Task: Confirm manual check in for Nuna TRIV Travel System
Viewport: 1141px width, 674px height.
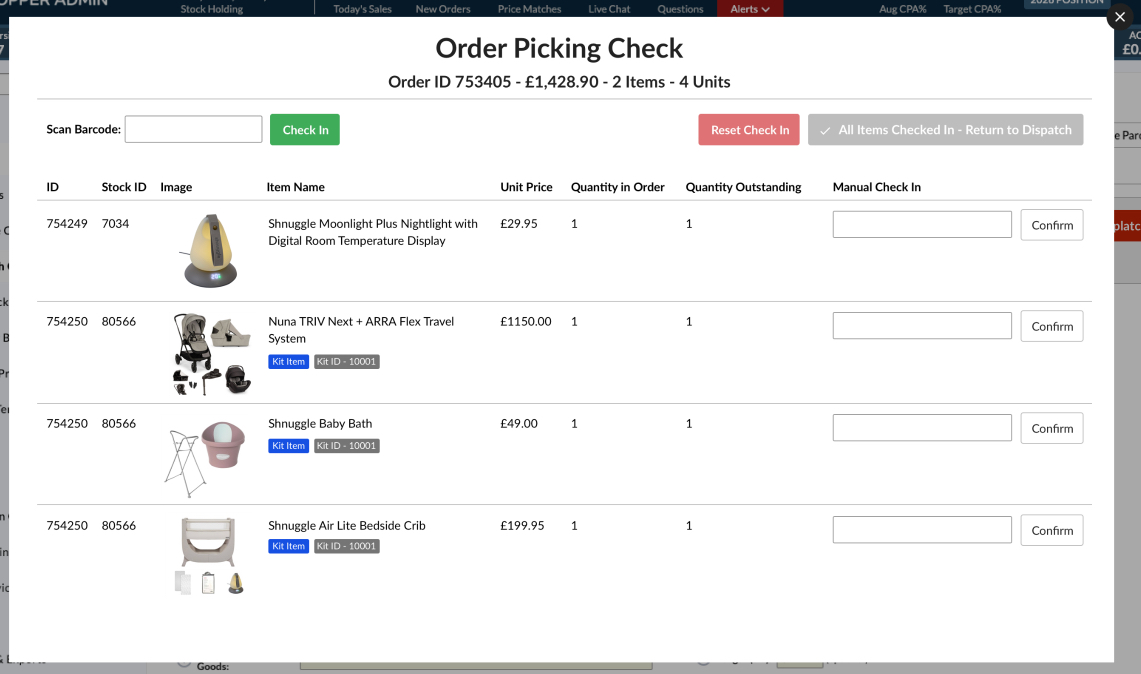Action: coord(1051,326)
